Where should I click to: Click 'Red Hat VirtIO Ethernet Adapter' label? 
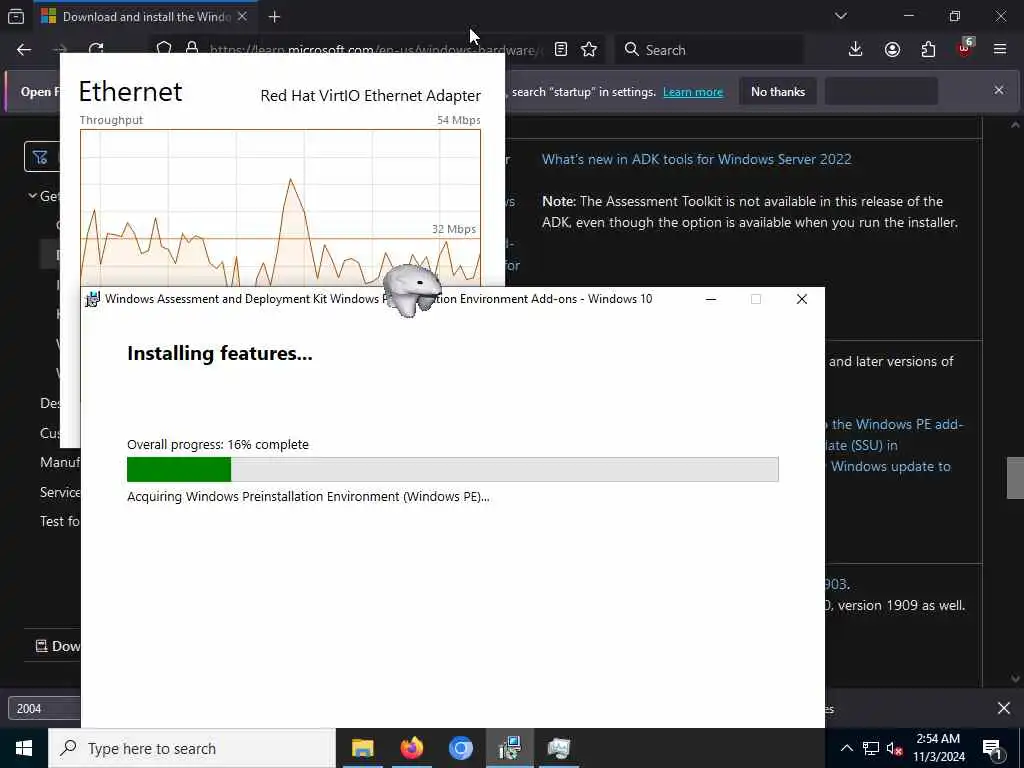point(370,95)
